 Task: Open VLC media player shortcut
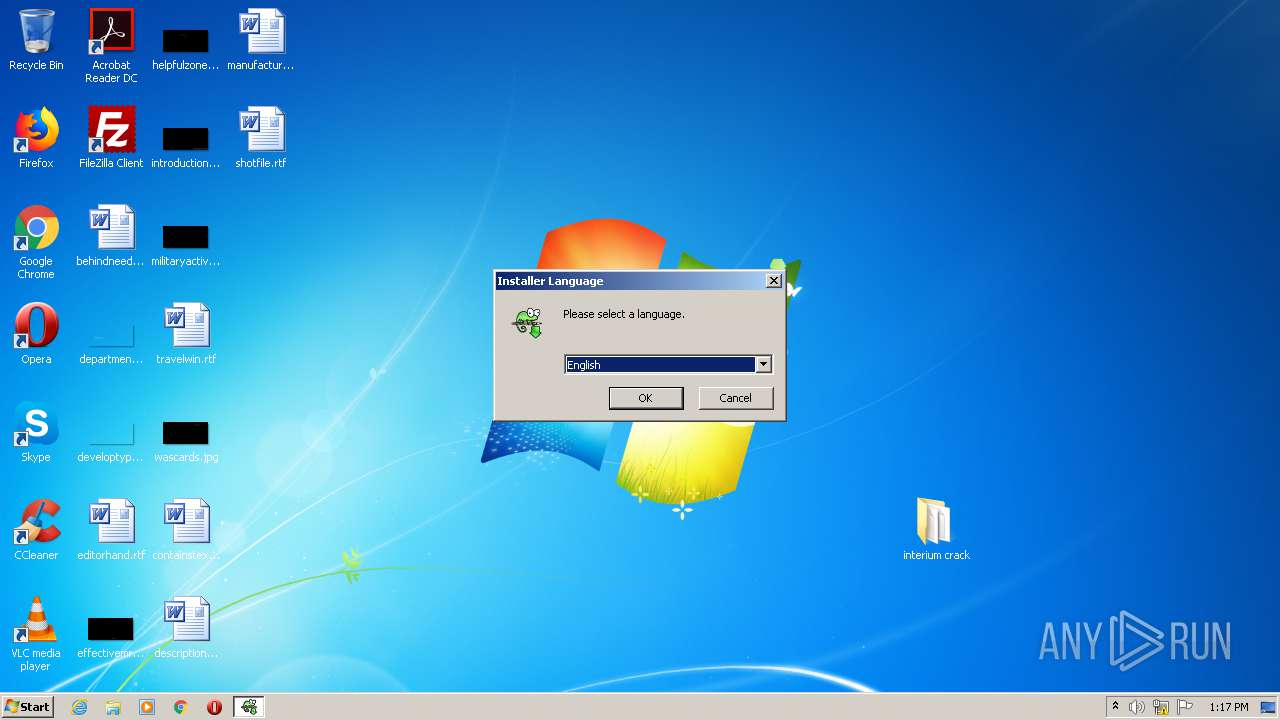click(36, 634)
